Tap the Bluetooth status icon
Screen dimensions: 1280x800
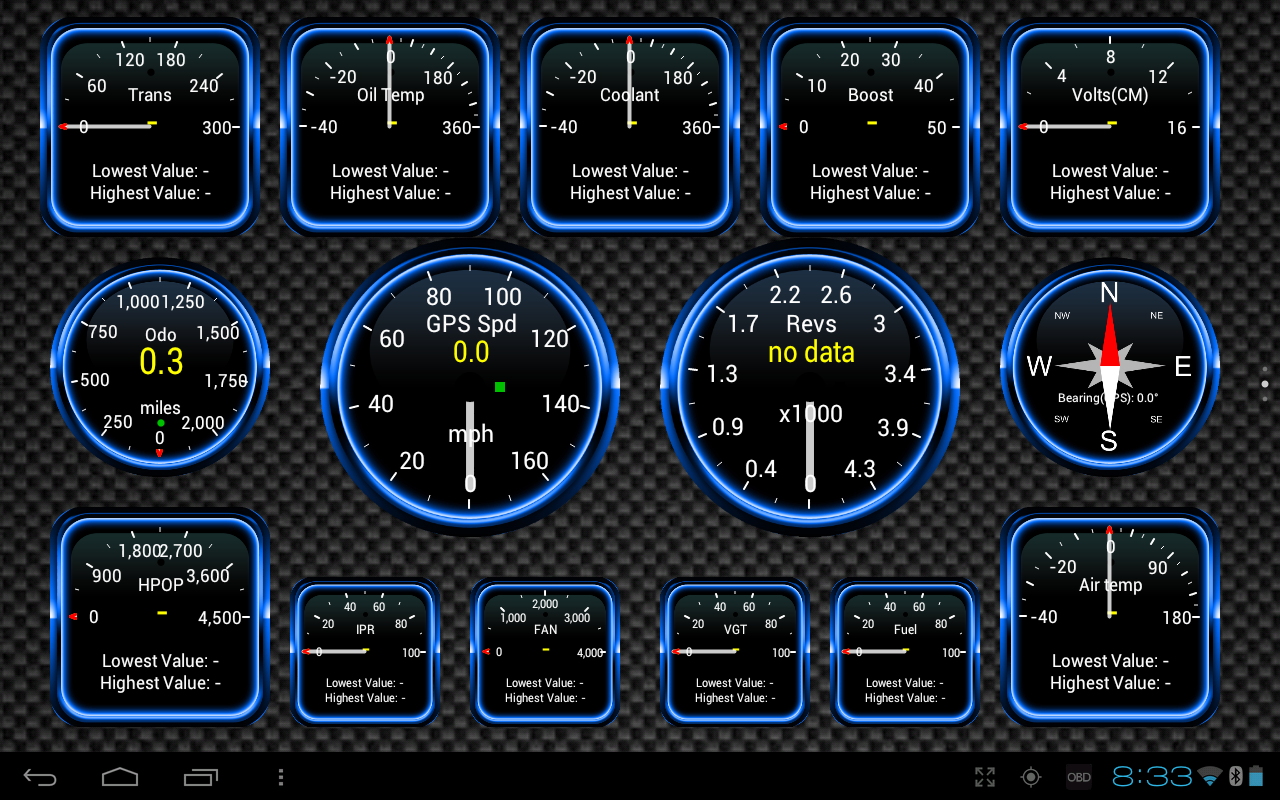point(1235,777)
